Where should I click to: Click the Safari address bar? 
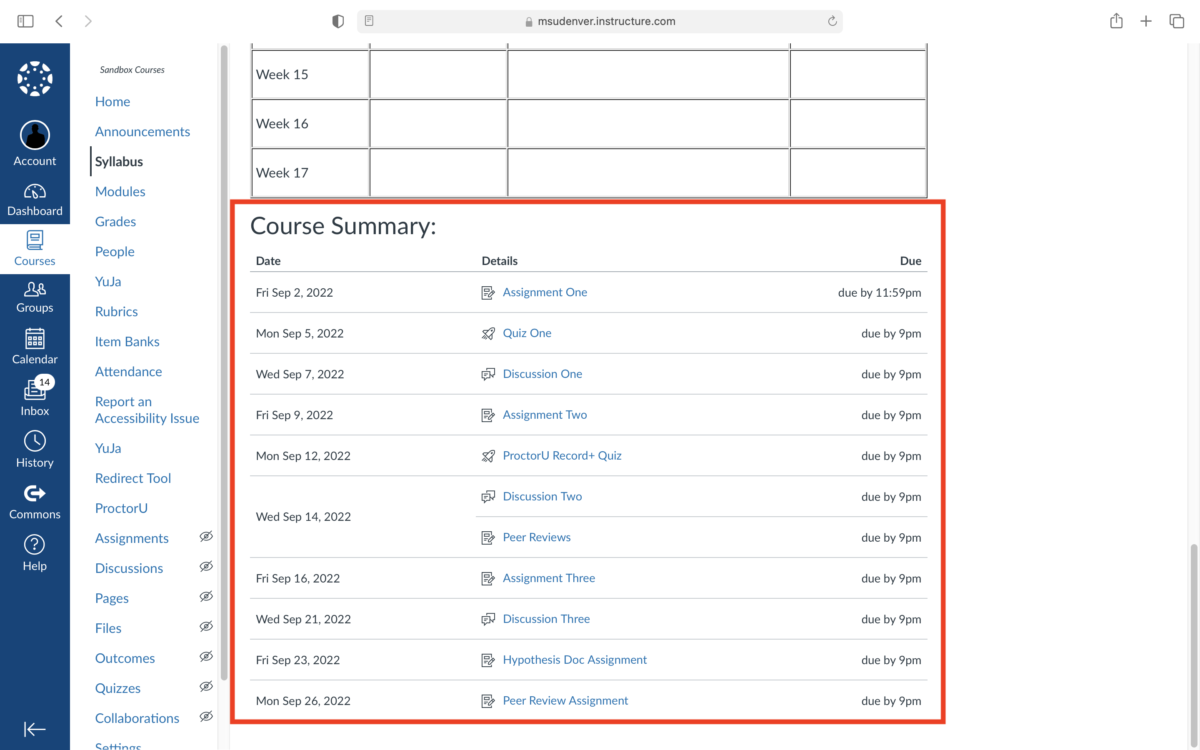[600, 21]
